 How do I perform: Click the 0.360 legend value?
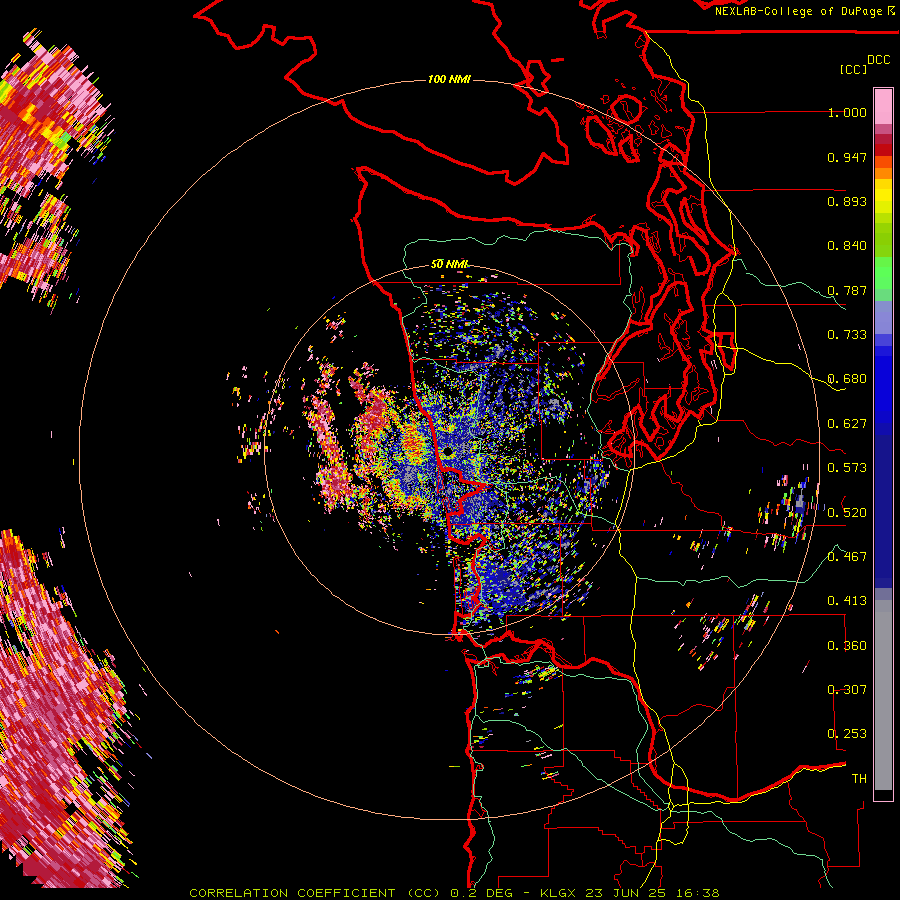[x=847, y=645]
